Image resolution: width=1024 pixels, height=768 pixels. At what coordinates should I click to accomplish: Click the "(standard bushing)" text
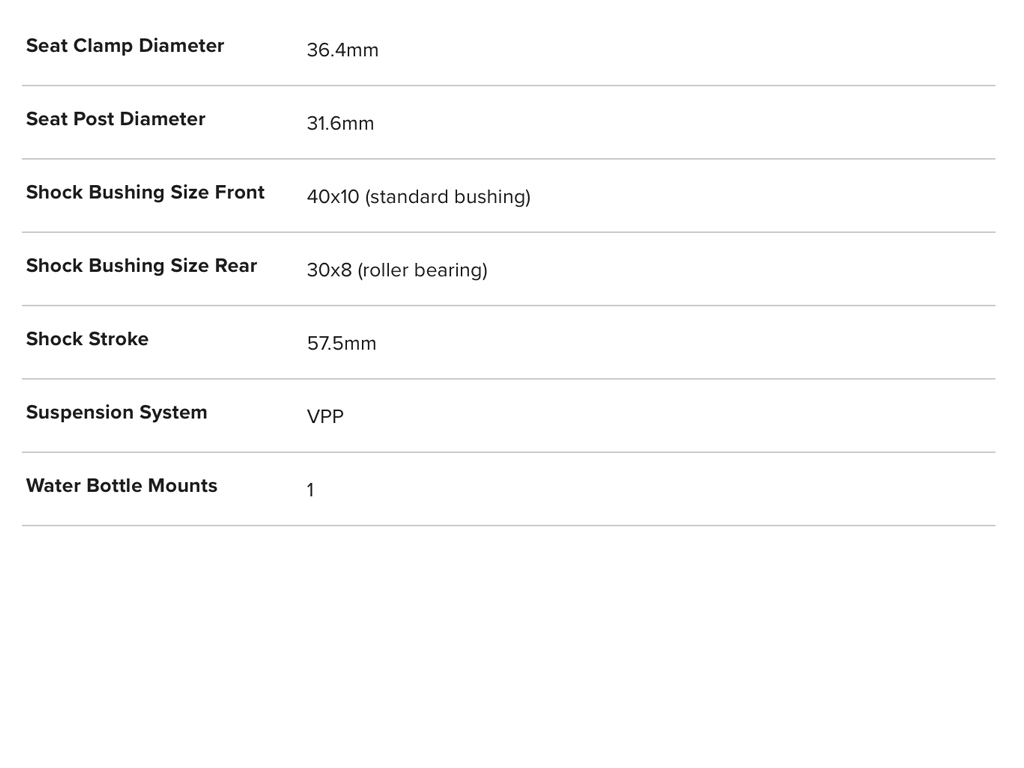tap(448, 197)
